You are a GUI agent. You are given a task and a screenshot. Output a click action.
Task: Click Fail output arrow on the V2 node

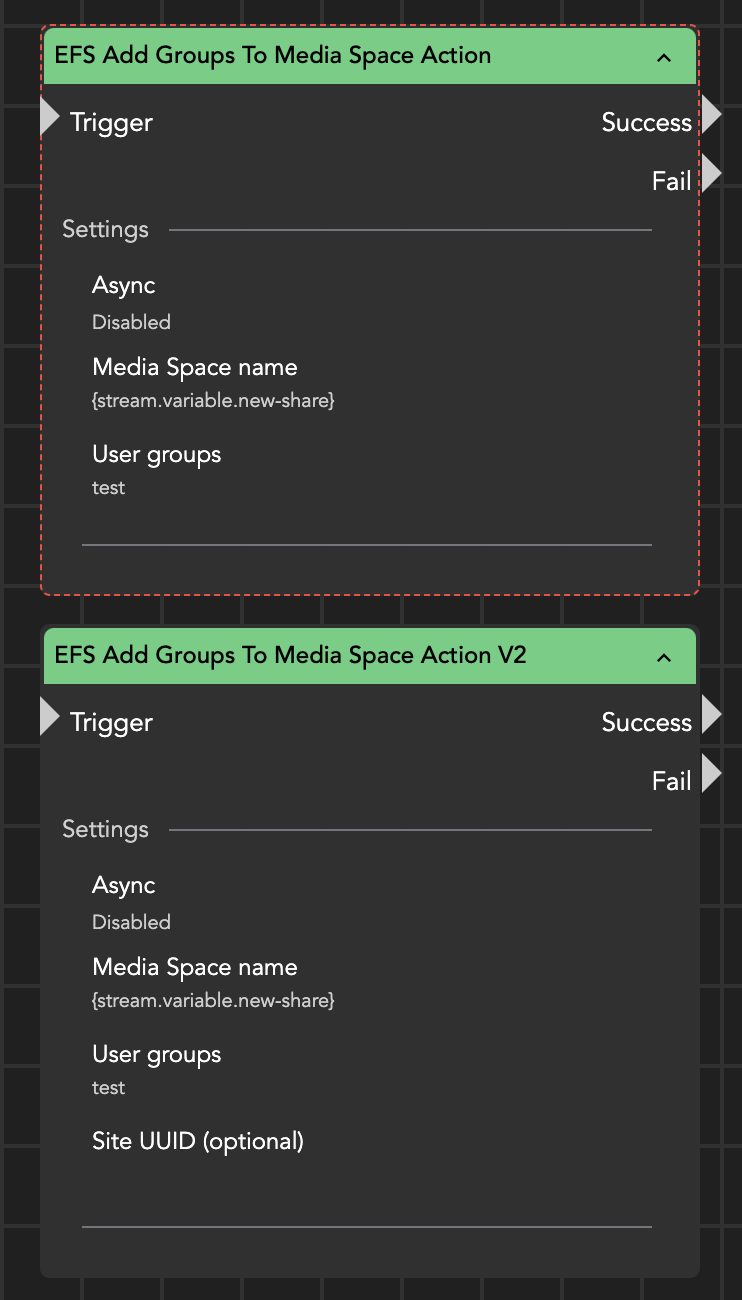click(x=711, y=773)
